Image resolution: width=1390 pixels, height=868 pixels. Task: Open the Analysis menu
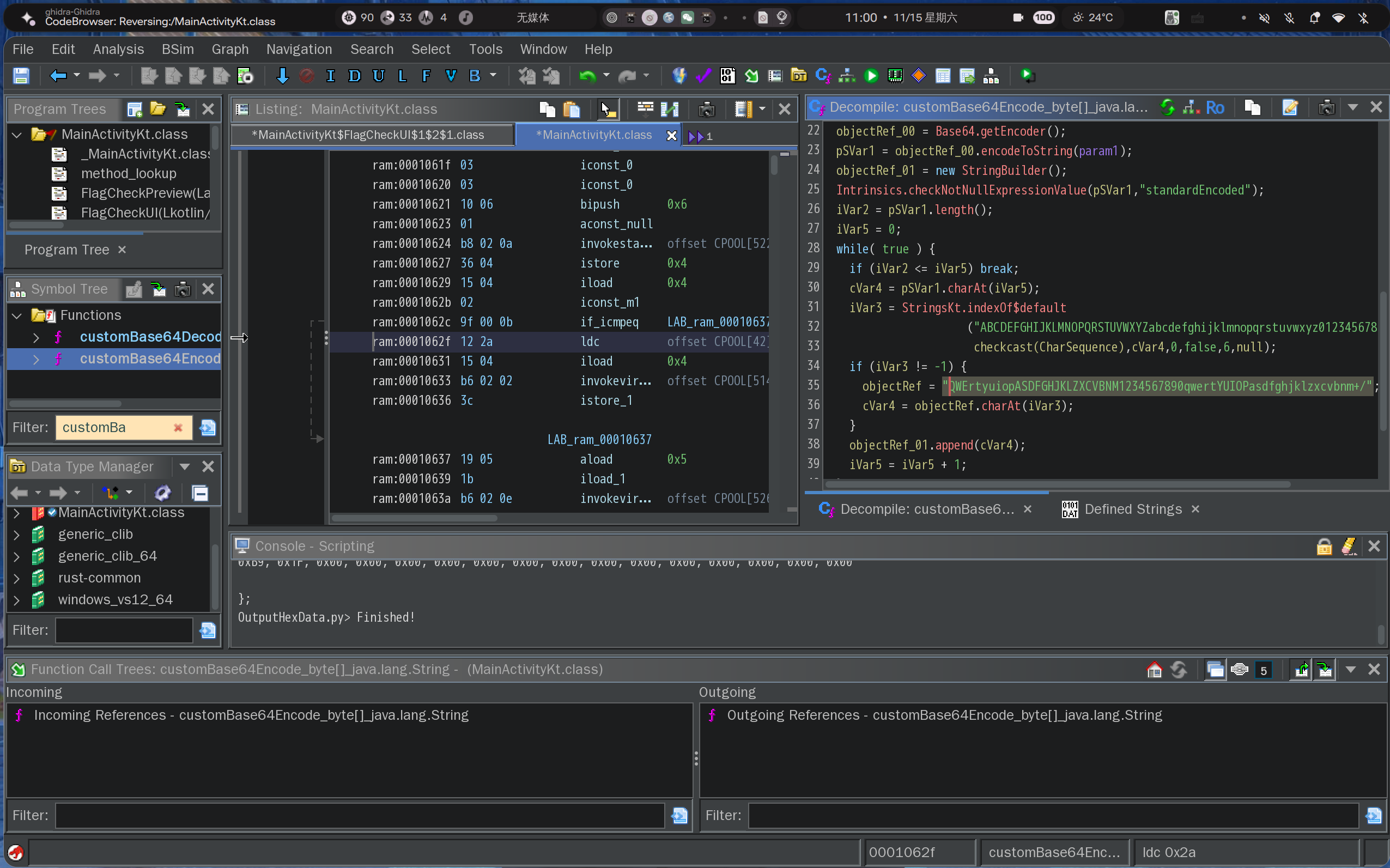pos(118,50)
